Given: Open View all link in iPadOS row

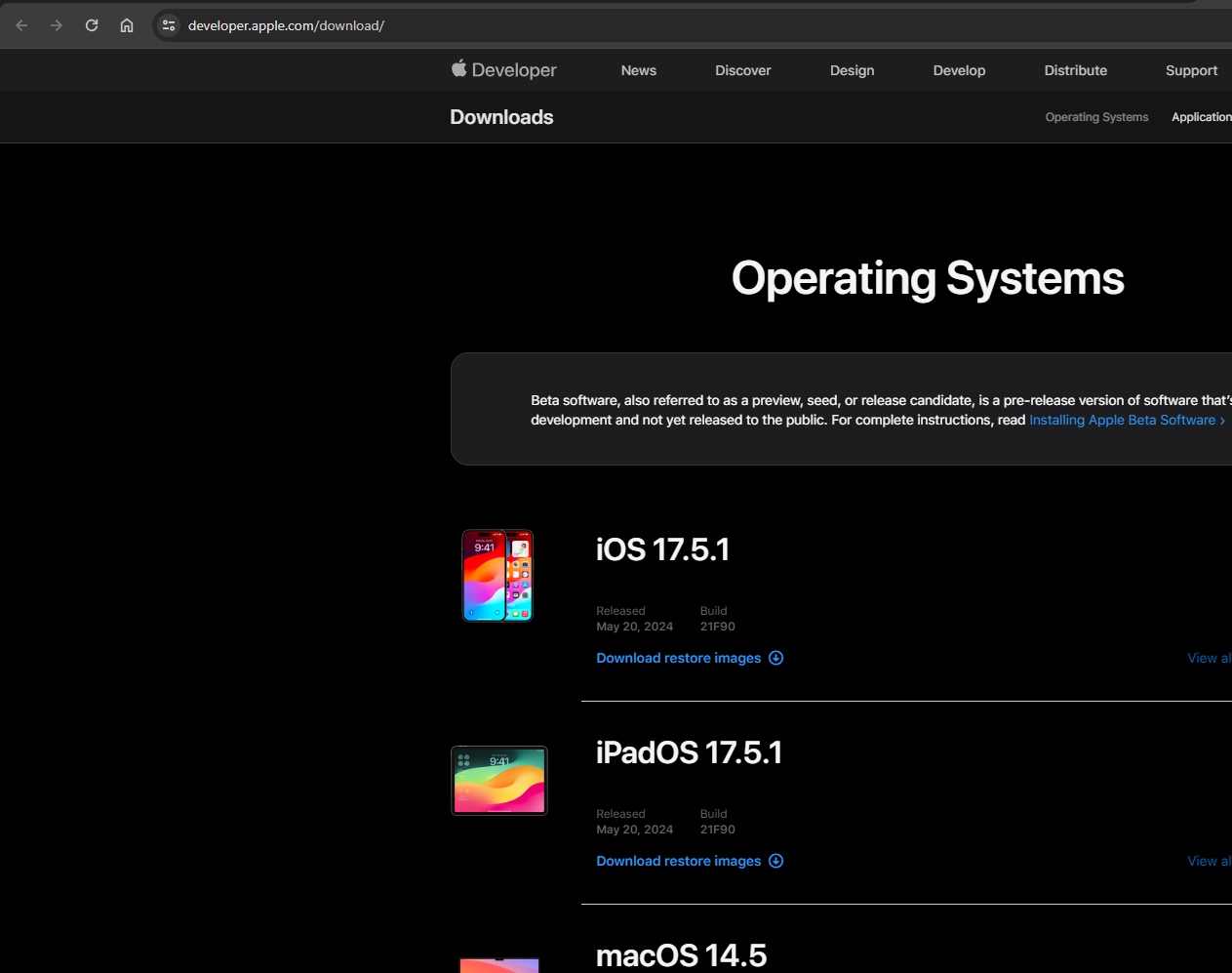Looking at the screenshot, I should pos(1210,861).
